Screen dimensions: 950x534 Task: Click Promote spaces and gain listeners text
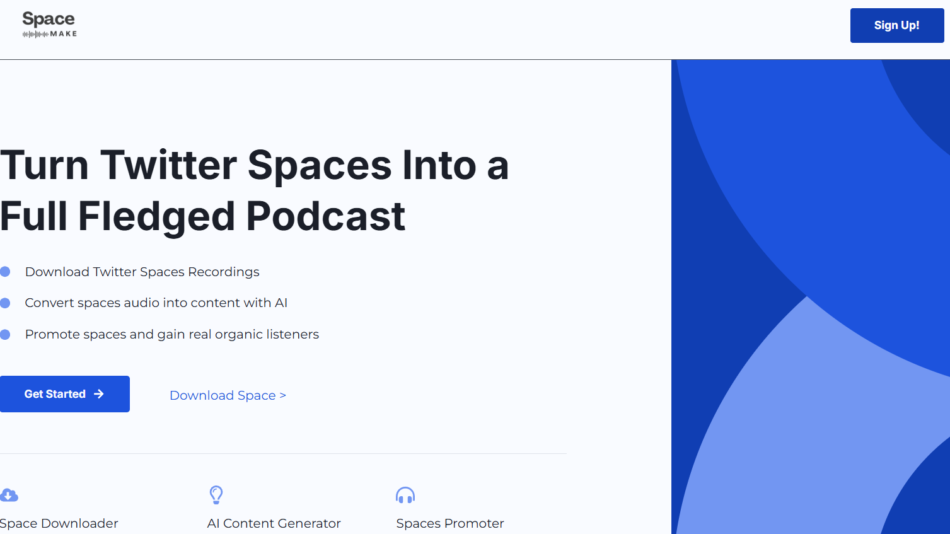pos(172,334)
